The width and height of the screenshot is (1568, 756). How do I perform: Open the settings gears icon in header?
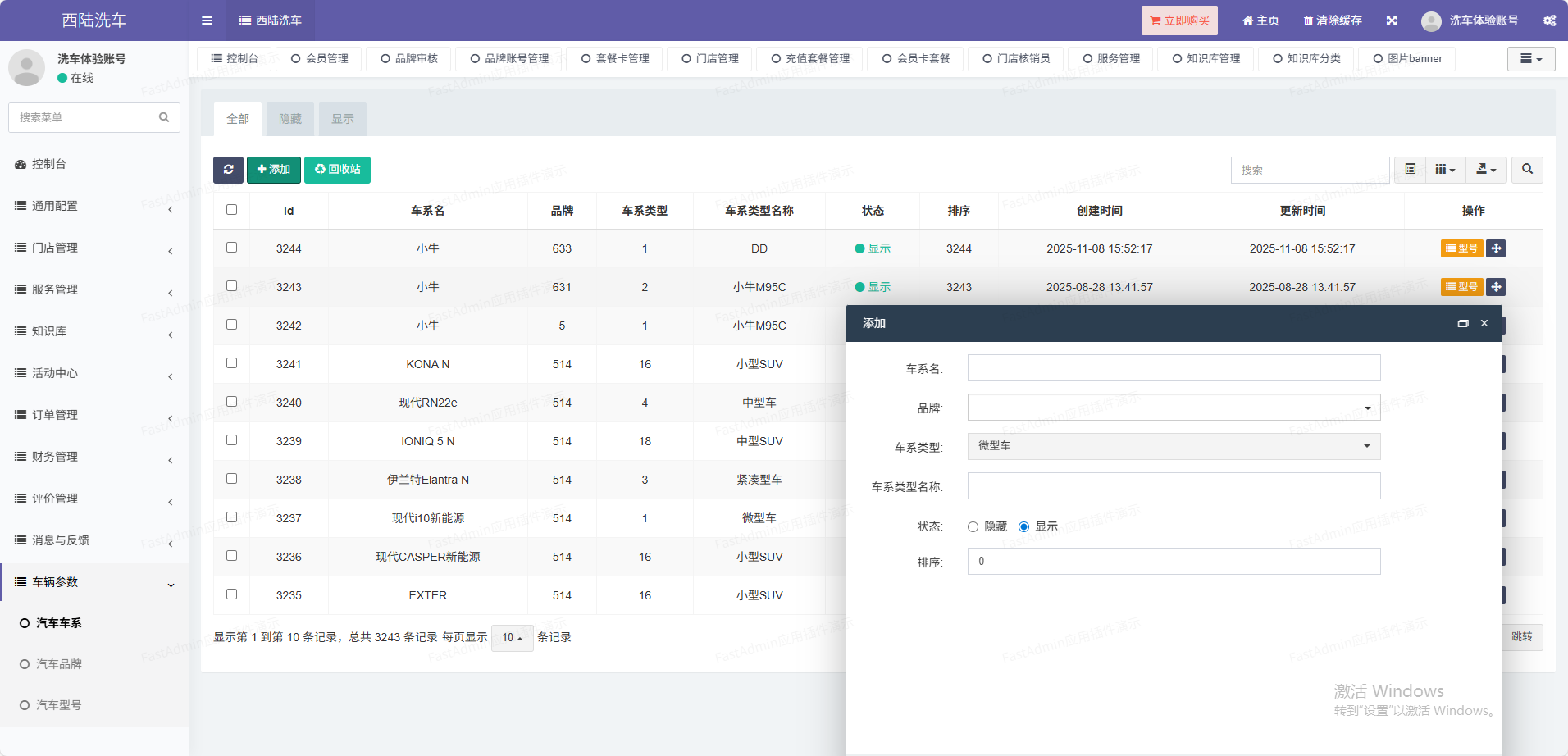pyautogui.click(x=1548, y=20)
